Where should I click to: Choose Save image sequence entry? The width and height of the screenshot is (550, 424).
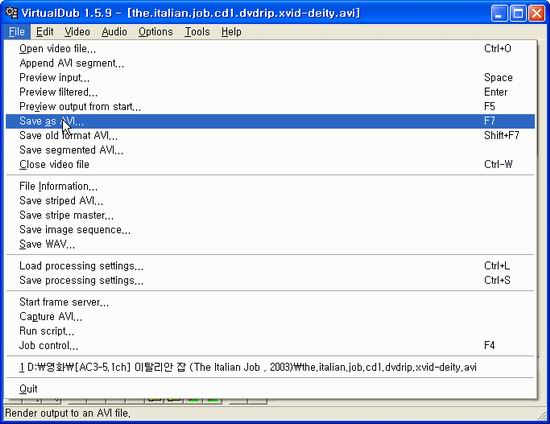[270, 230]
